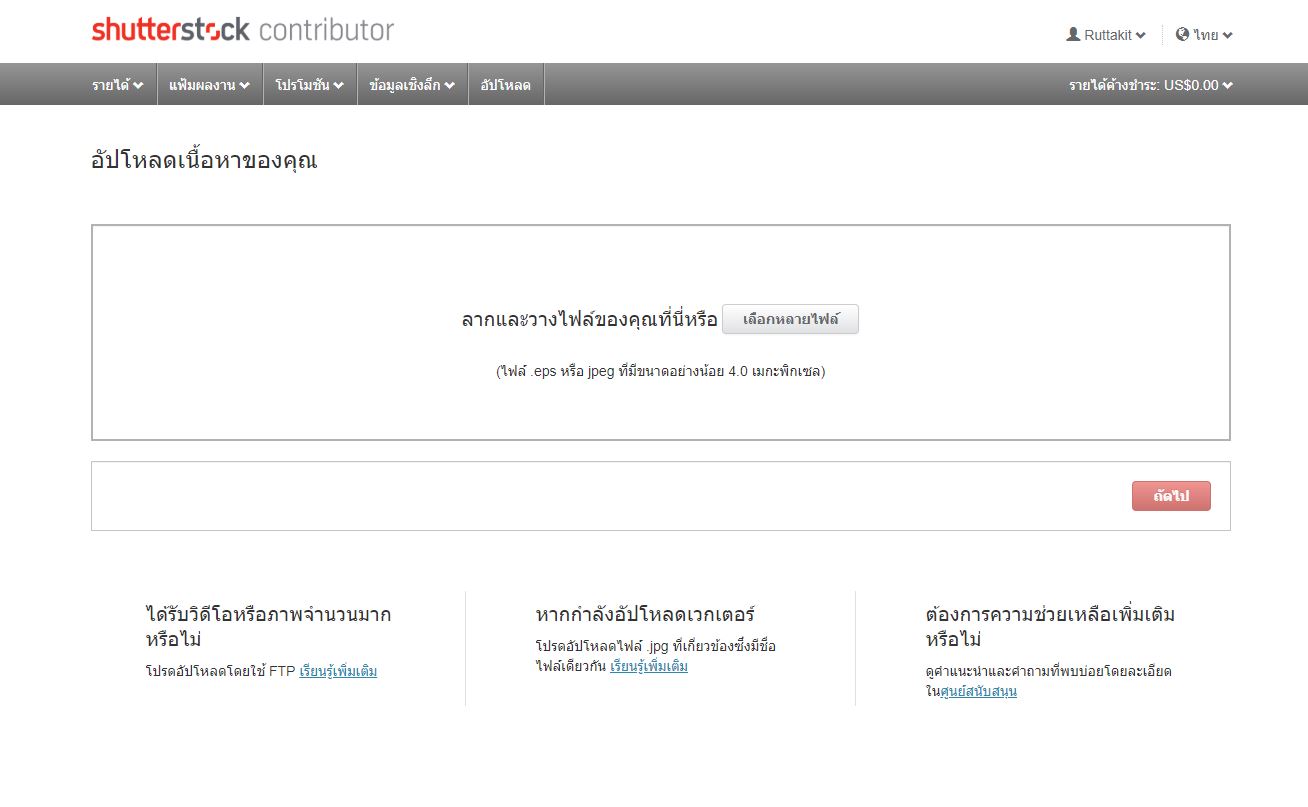Click the เลือกหลายไฟล์ button
Screen dimensions: 1308x807
[790, 320]
